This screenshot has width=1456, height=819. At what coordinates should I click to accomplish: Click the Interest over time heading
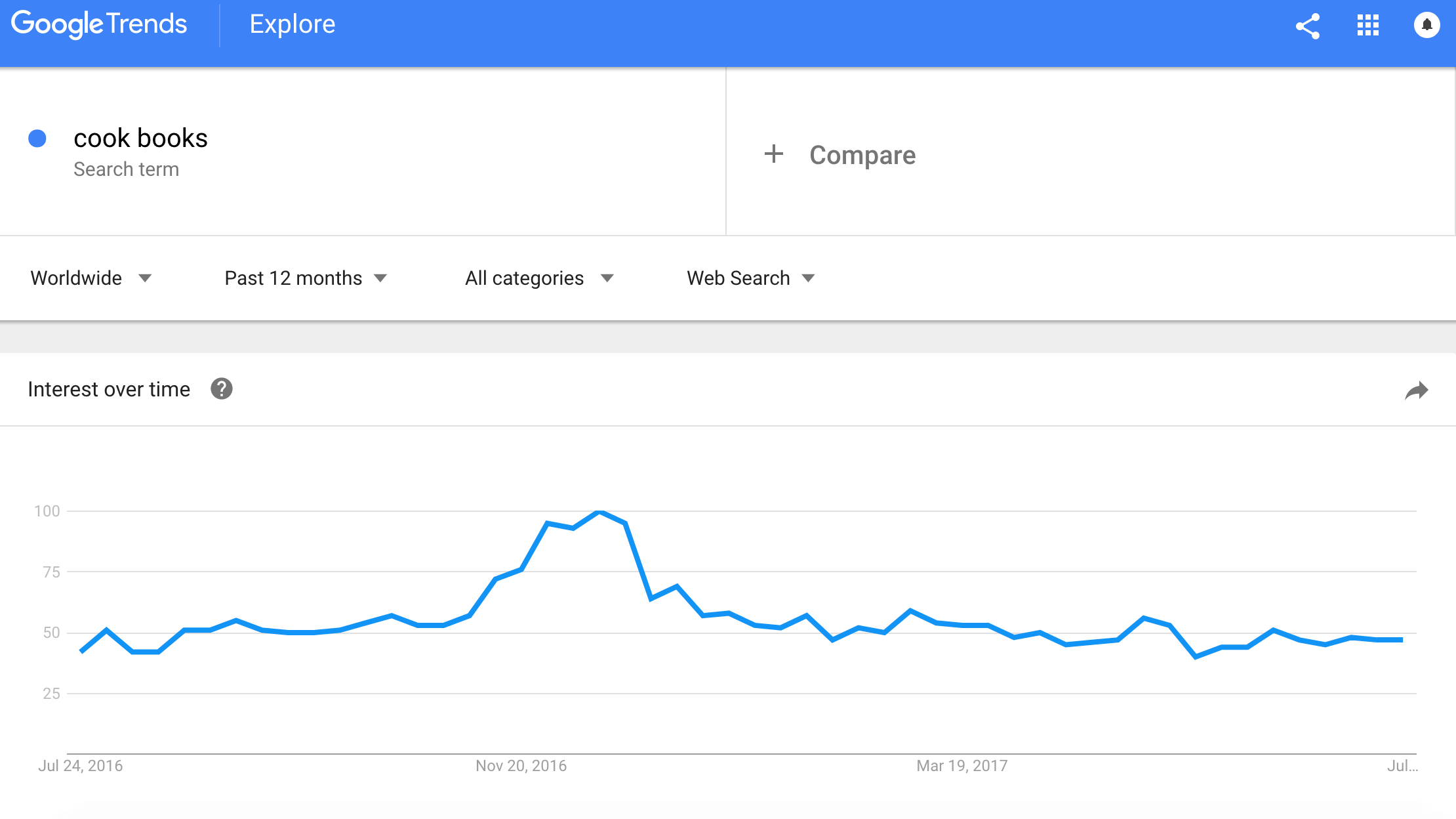[x=109, y=390]
